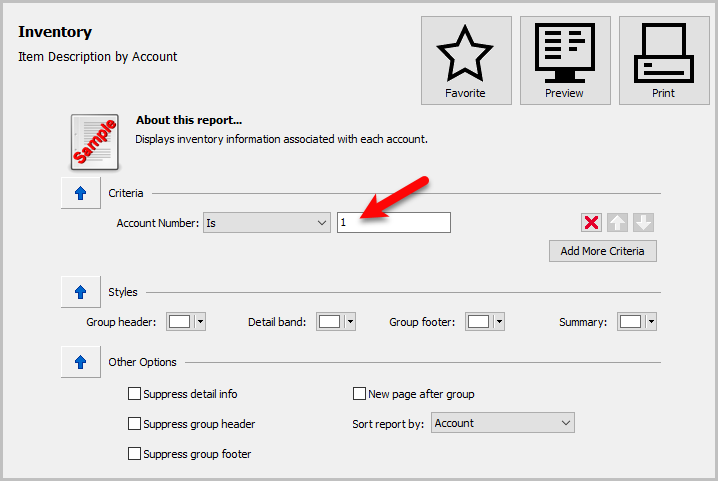This screenshot has width=718, height=481.
Task: Open the Sample report thumbnail
Action: (x=95, y=142)
